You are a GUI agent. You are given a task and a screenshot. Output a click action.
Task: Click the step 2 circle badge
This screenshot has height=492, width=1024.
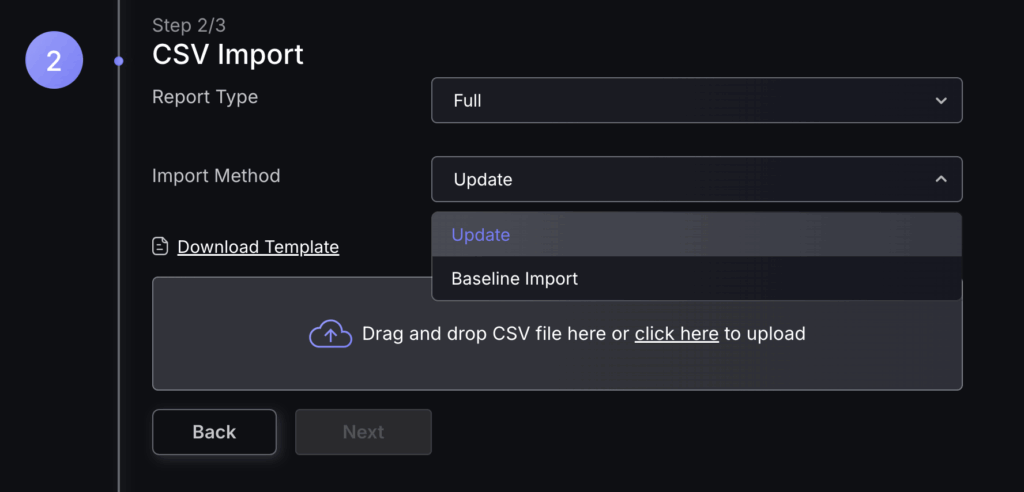tap(54, 61)
